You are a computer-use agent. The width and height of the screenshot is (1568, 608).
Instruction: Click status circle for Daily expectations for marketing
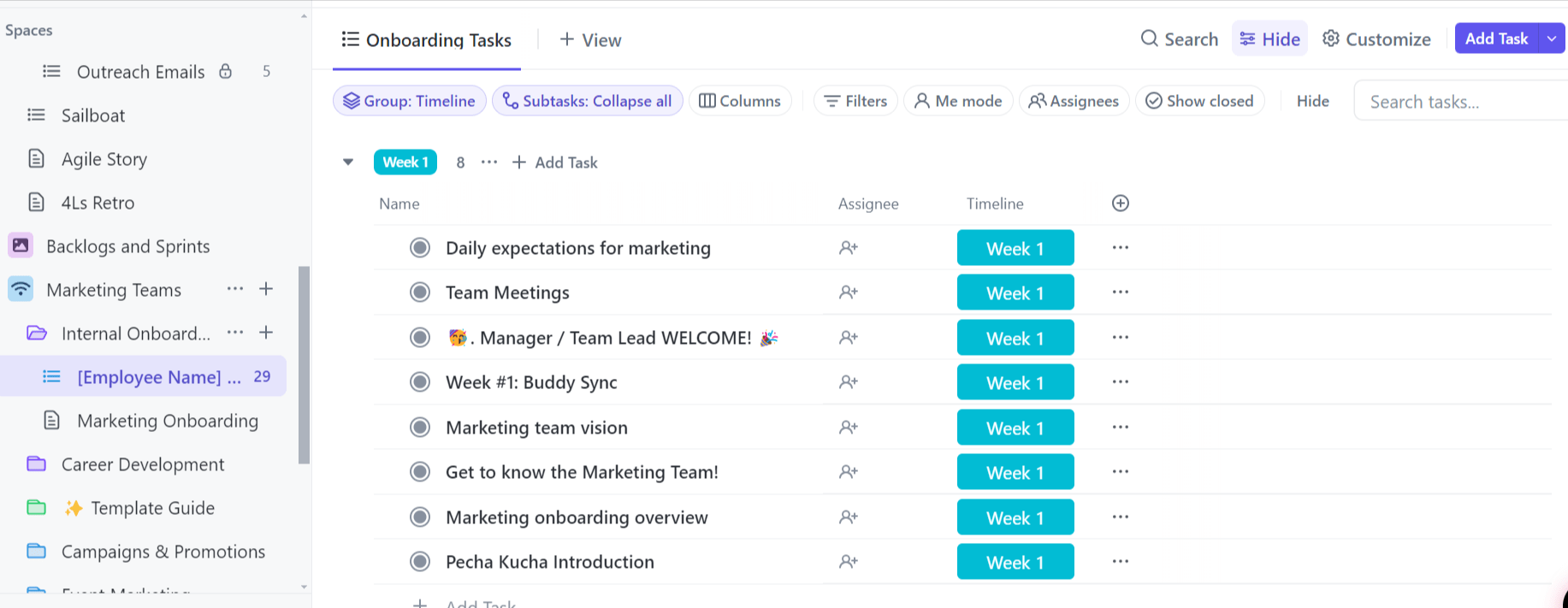click(419, 248)
